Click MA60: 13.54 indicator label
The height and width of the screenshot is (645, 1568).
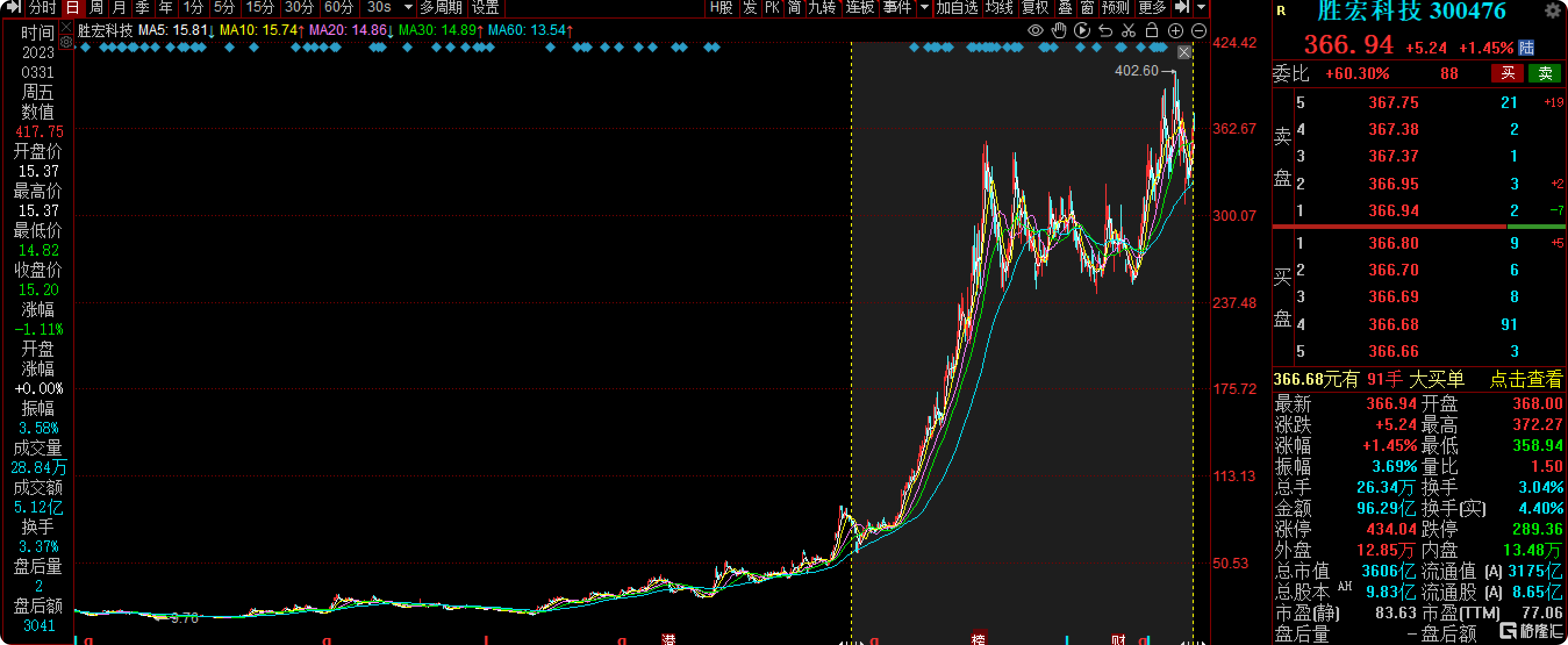pyautogui.click(x=530, y=30)
